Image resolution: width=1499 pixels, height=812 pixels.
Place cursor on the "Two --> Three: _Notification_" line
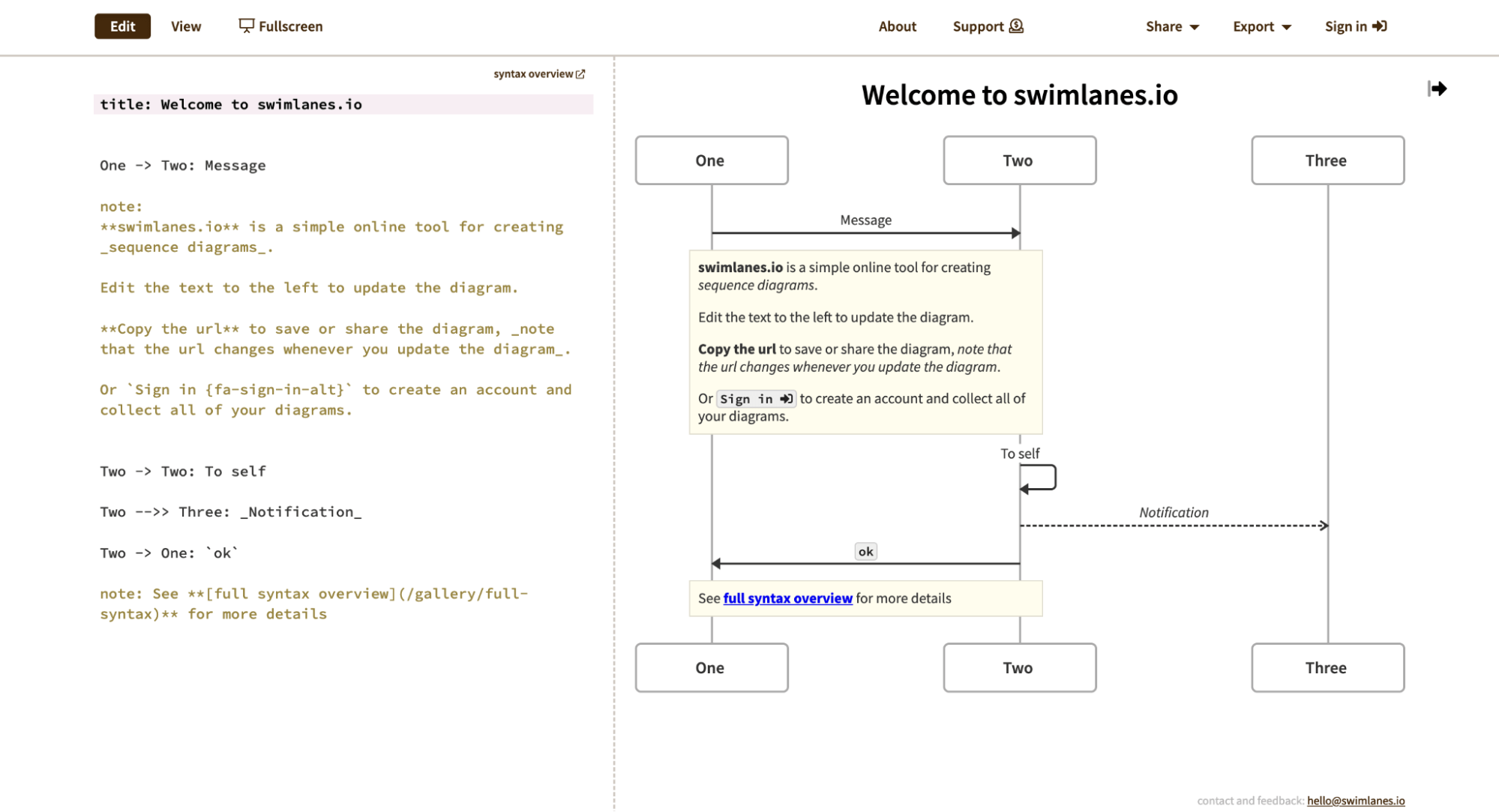(x=230, y=511)
